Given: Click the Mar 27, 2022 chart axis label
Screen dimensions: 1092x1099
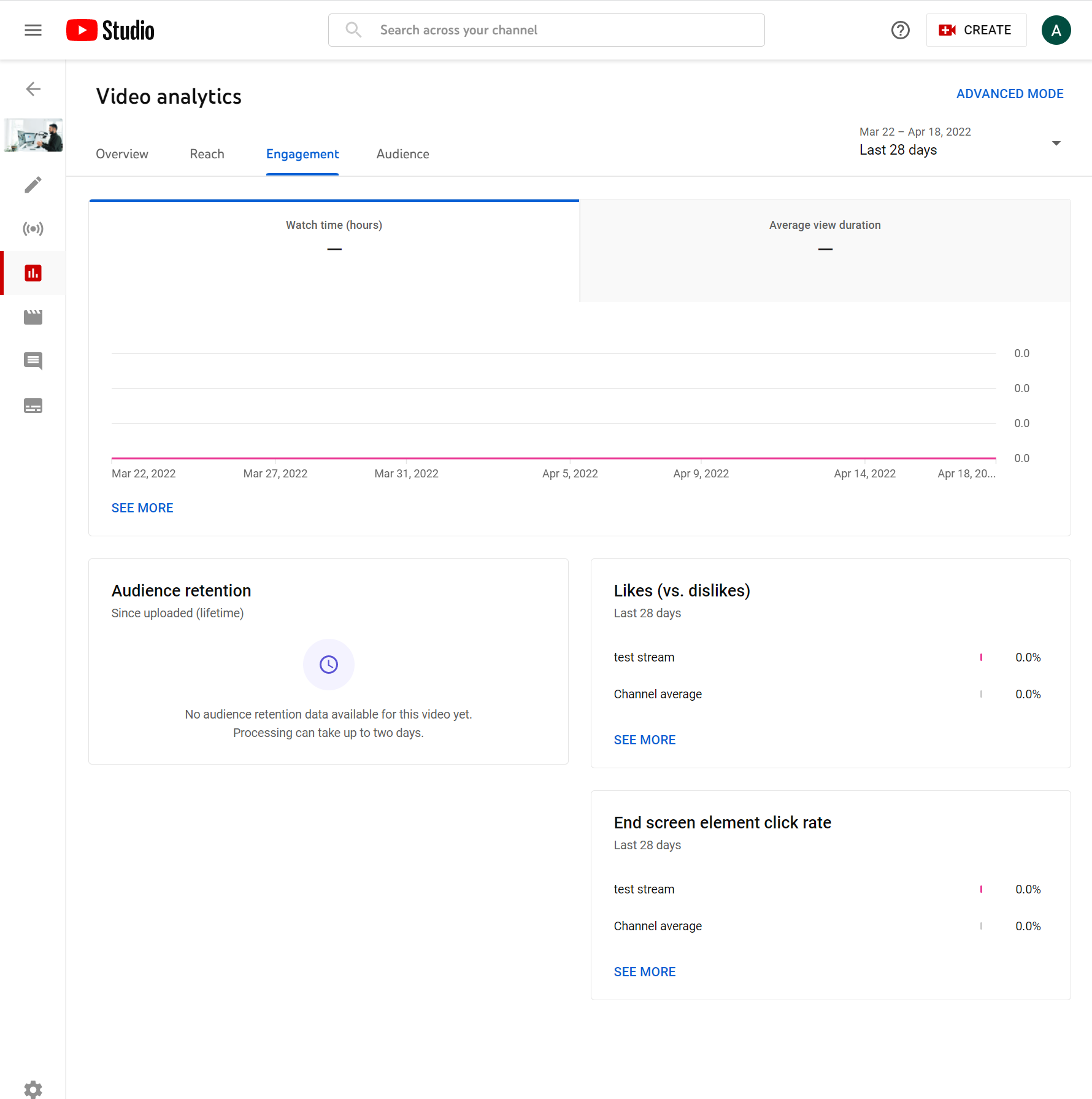Looking at the screenshot, I should point(275,474).
